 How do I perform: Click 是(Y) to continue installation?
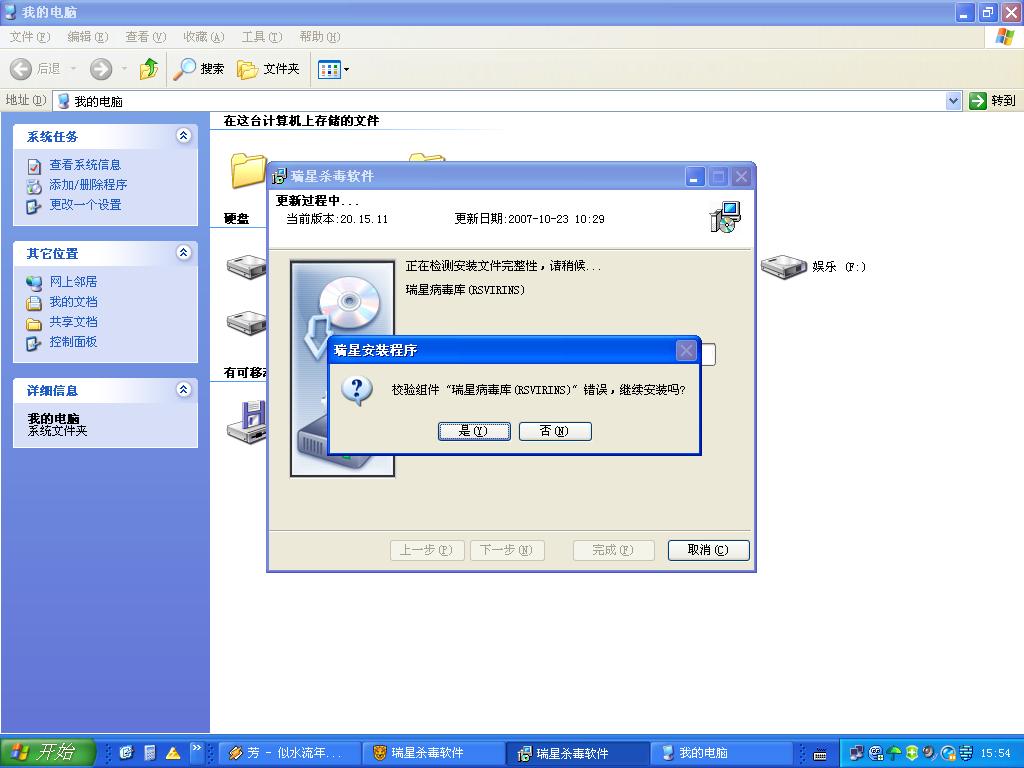(474, 431)
